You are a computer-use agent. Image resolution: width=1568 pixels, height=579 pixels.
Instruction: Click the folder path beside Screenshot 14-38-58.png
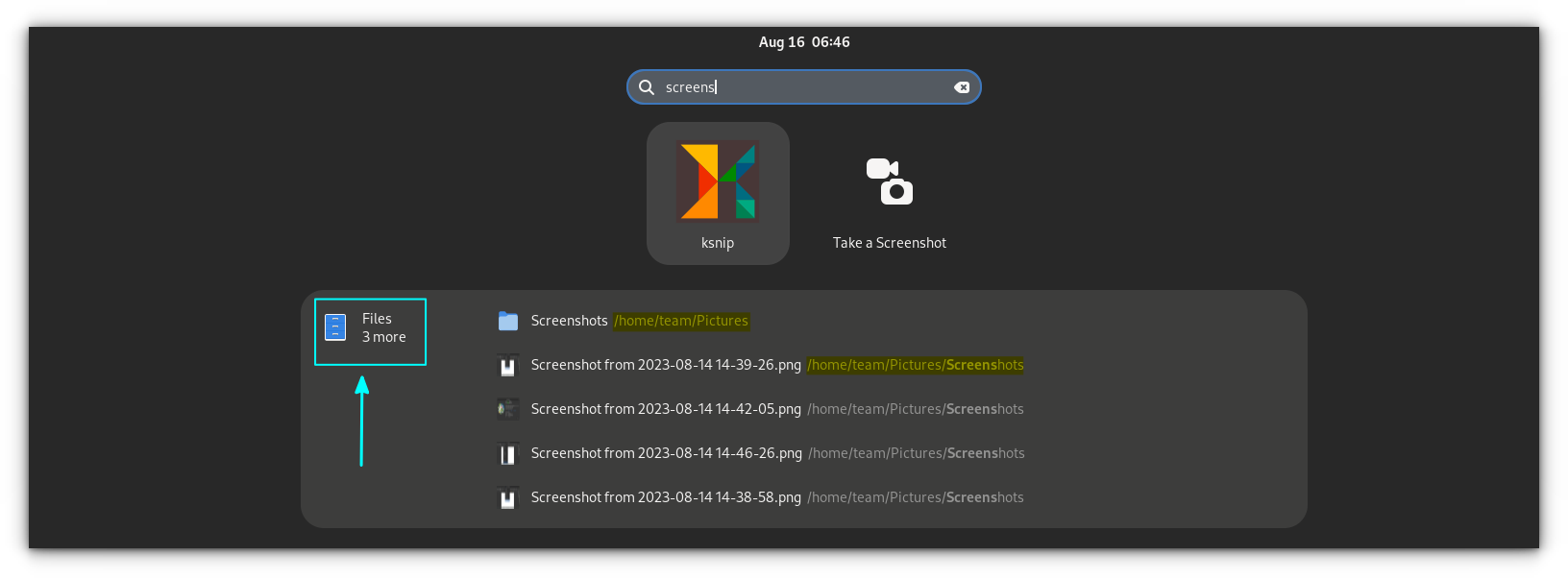point(916,497)
